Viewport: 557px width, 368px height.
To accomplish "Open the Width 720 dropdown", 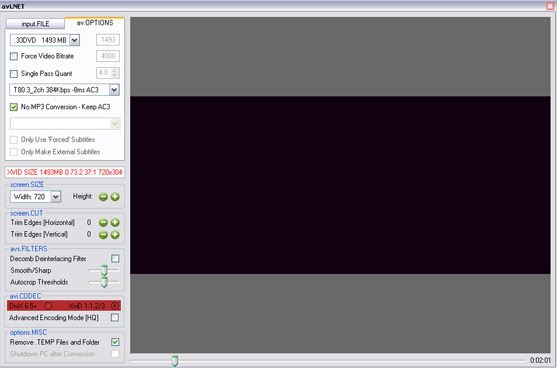I will tap(56, 196).
